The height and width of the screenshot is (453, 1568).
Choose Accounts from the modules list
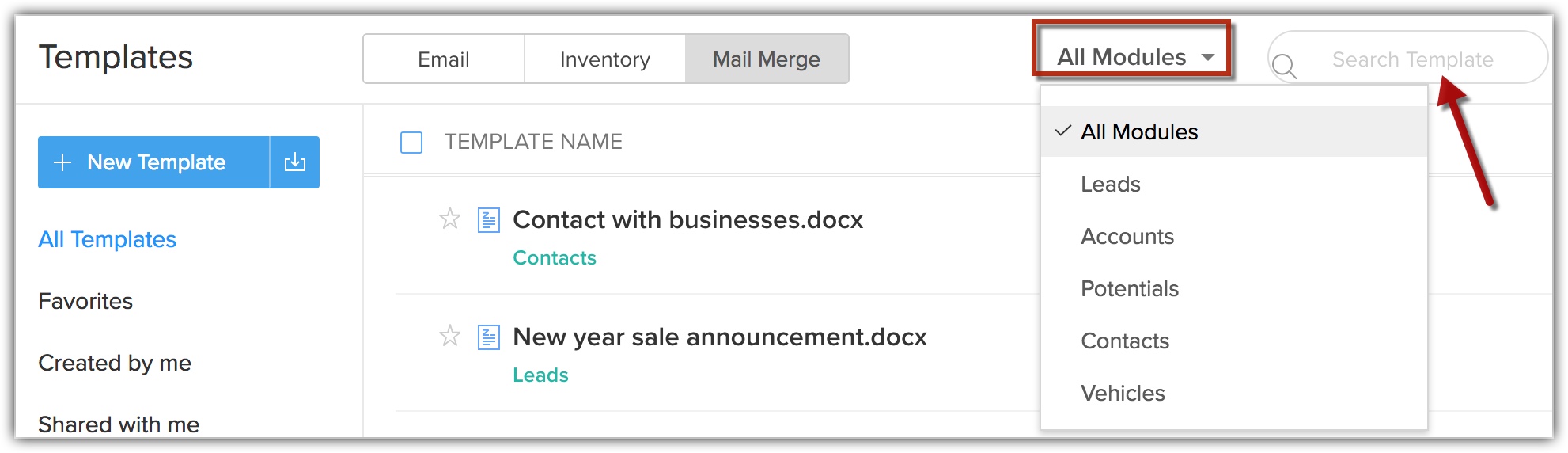click(x=1127, y=237)
